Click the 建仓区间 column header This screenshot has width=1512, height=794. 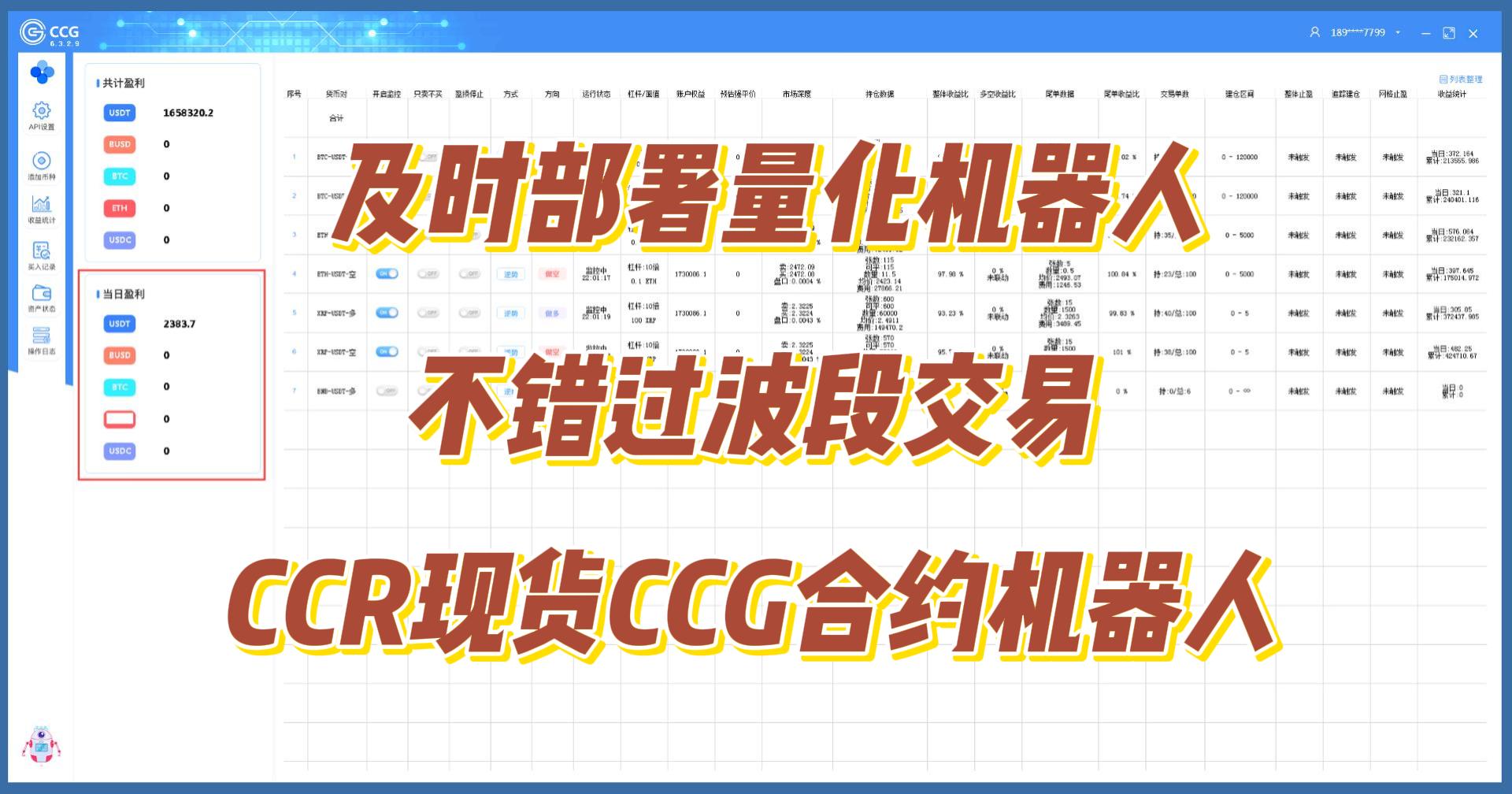point(1240,94)
